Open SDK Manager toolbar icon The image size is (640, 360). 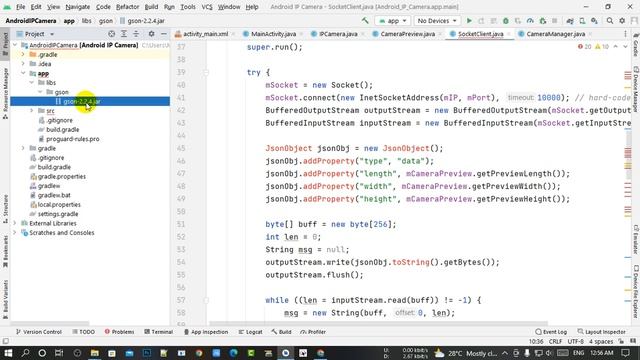[x=594, y=20]
